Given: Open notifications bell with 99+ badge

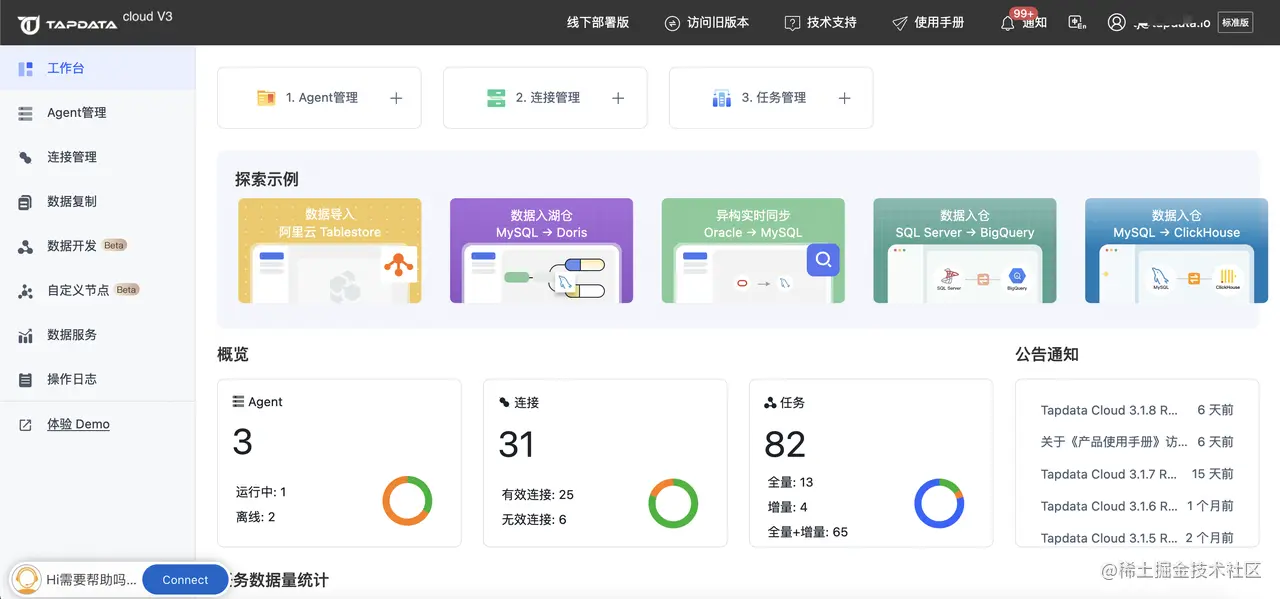Looking at the screenshot, I should 1008,22.
